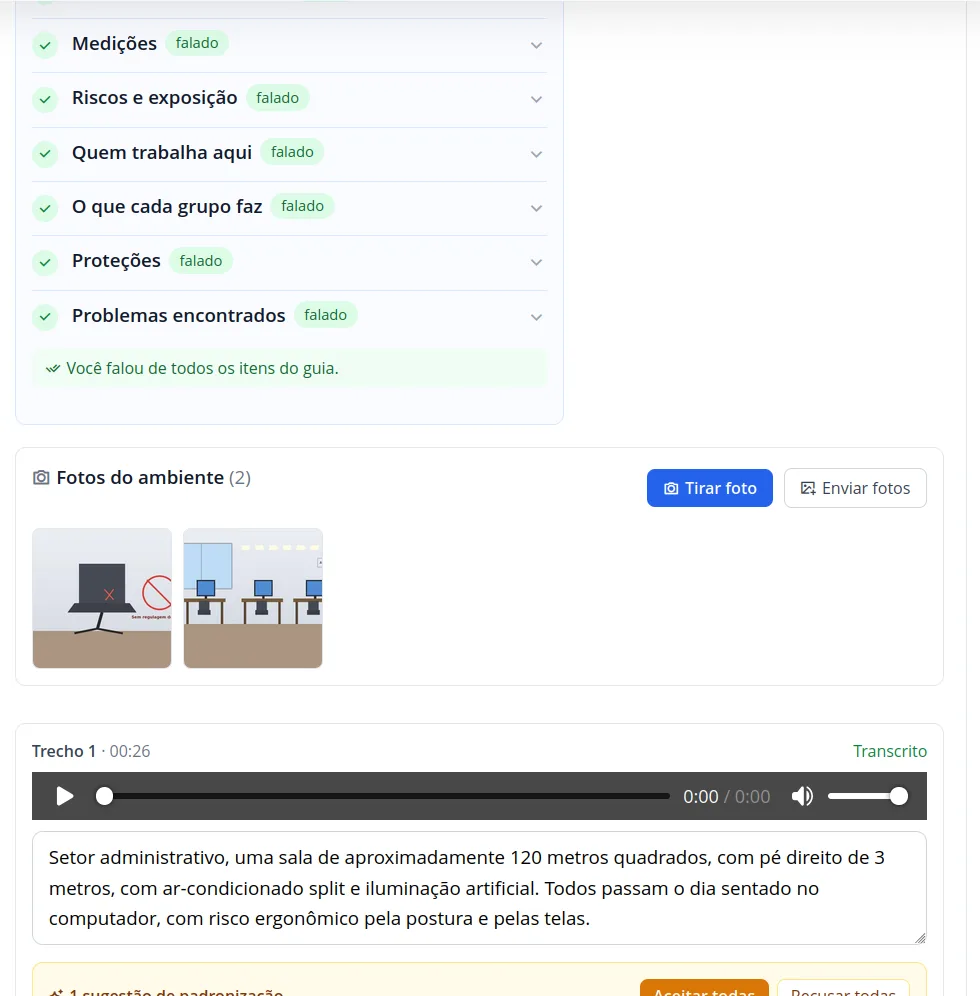Click the Enviar fotos button
980x996 pixels.
tap(855, 488)
